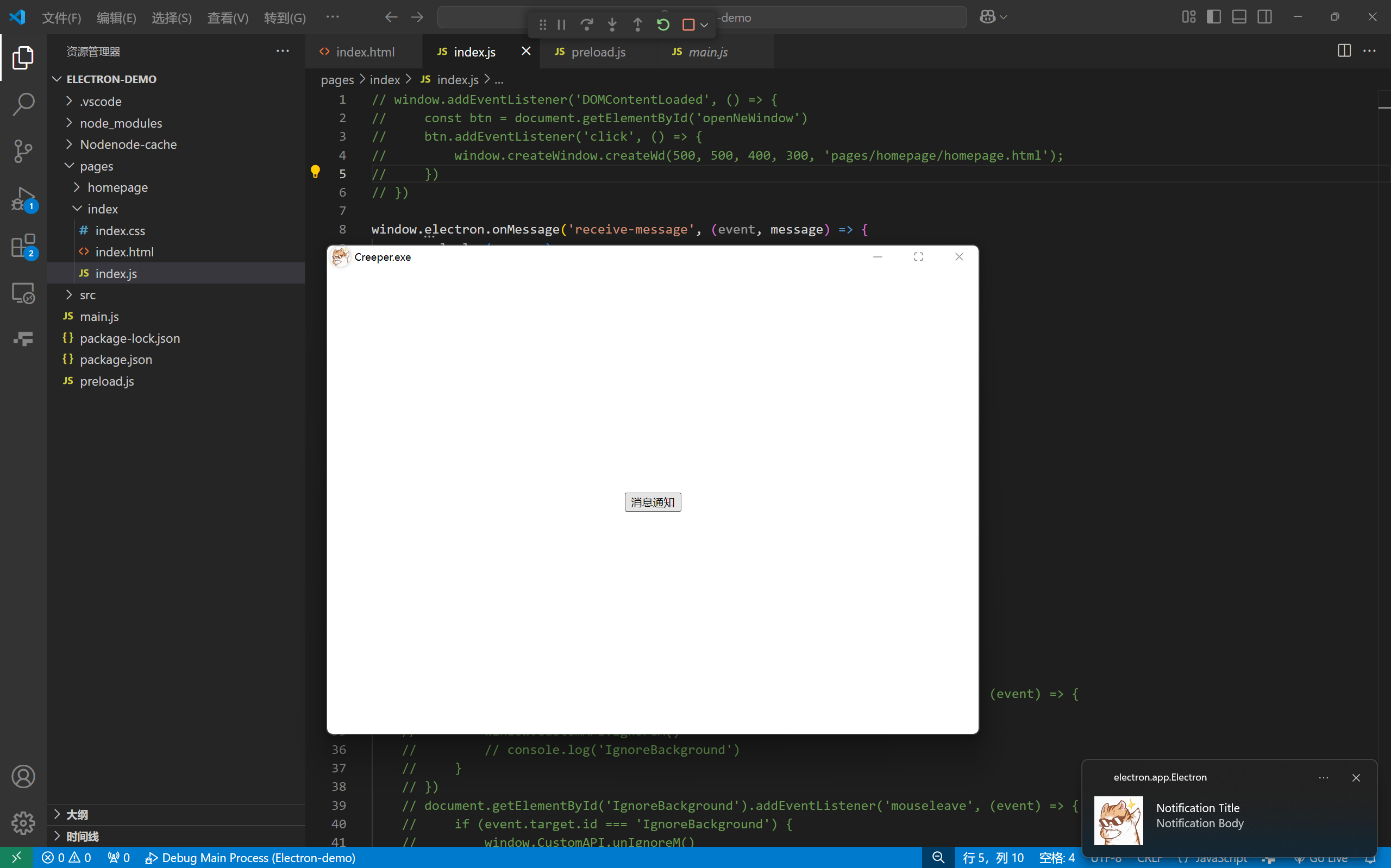Expand the node_modules folder
1391x868 pixels.
(x=121, y=123)
